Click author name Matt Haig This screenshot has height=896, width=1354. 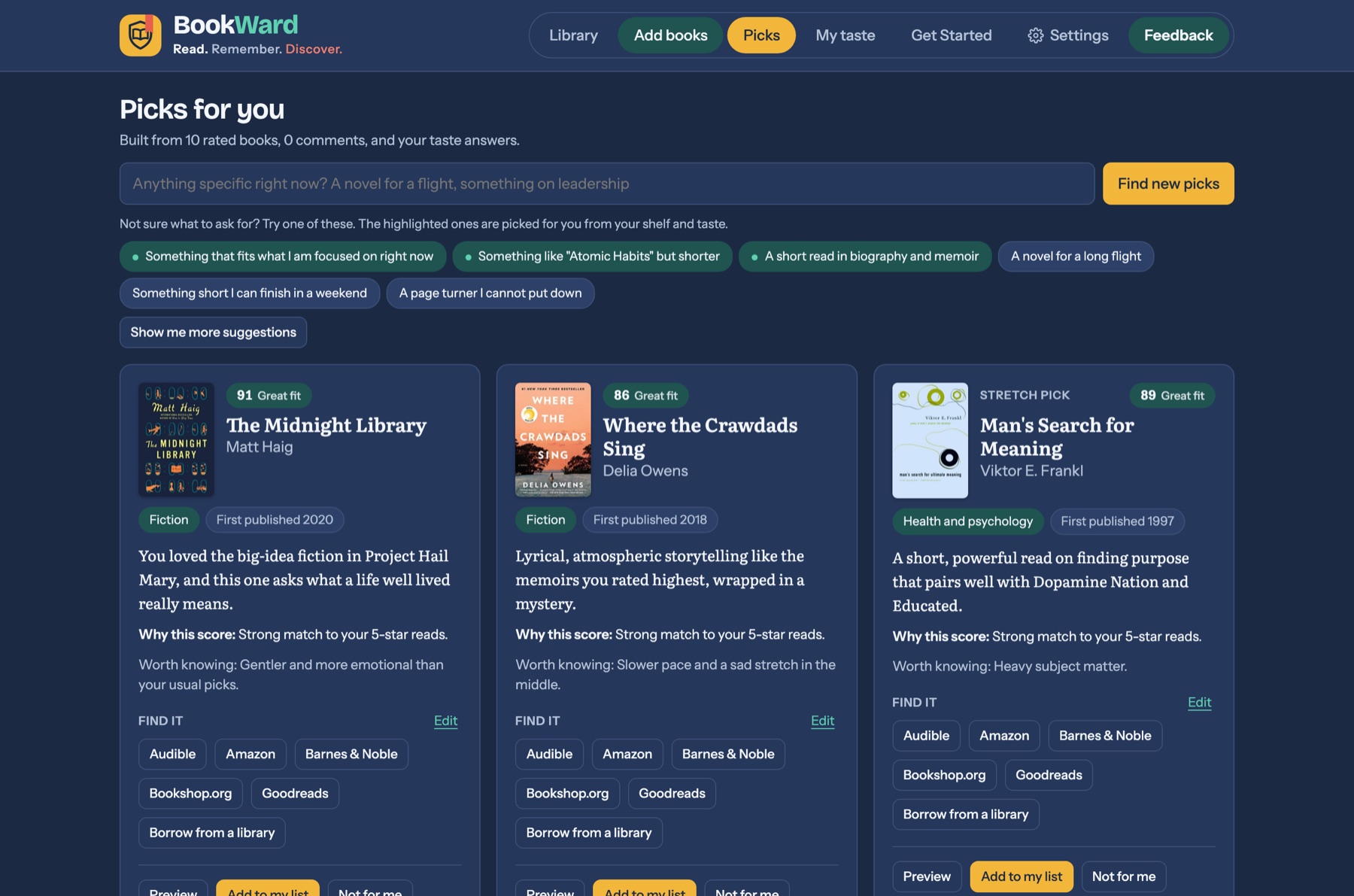pos(260,447)
